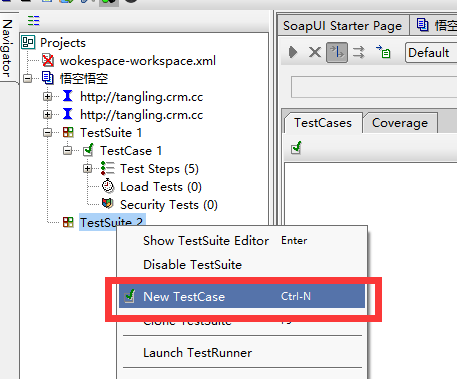Open the Default dropdown box
This screenshot has height=379, width=457.
(431, 52)
